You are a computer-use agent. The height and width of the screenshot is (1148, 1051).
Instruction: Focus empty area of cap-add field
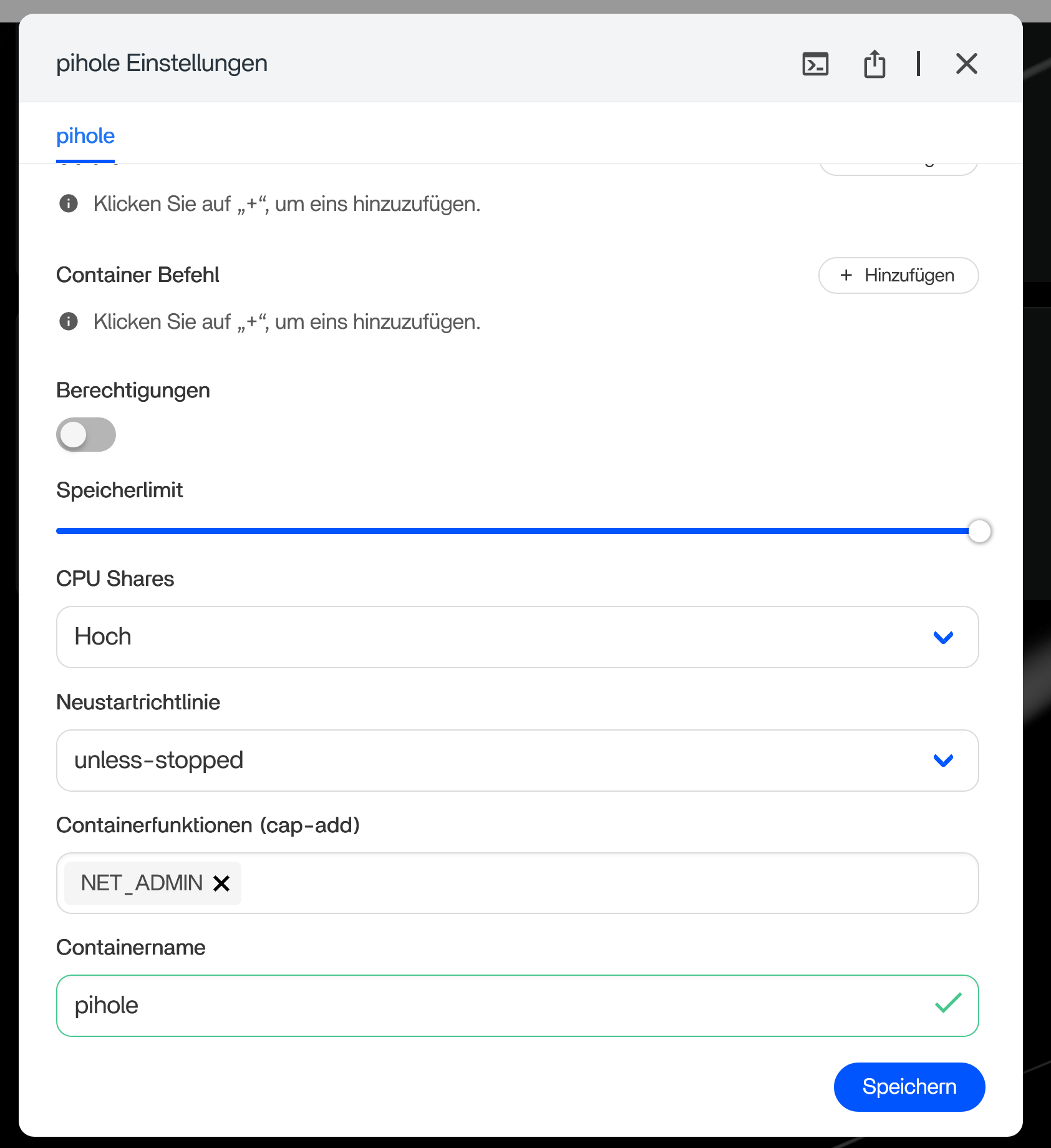click(x=605, y=883)
